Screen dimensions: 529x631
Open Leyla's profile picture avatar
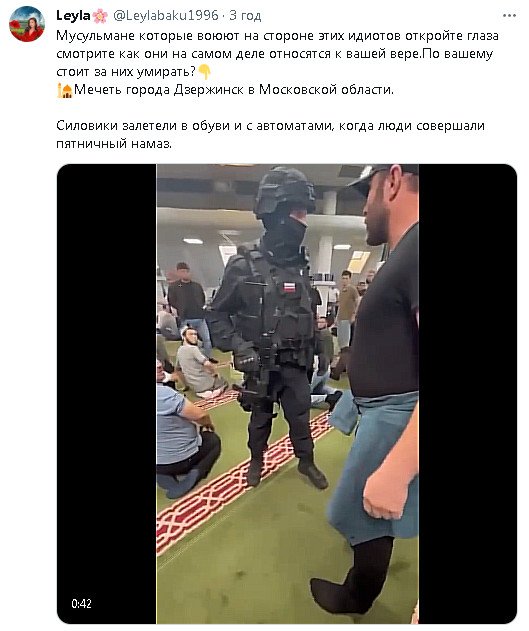27,24
